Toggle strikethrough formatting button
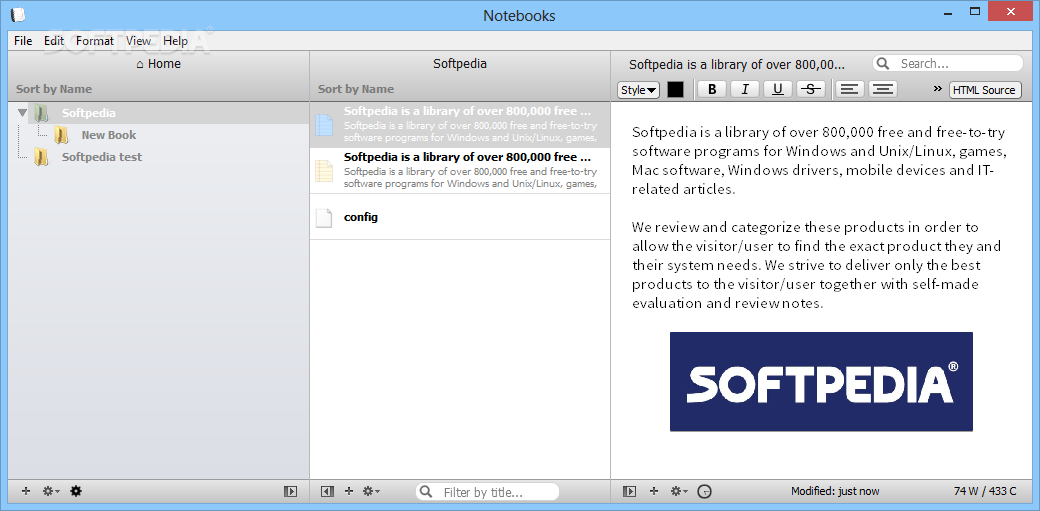 (811, 90)
